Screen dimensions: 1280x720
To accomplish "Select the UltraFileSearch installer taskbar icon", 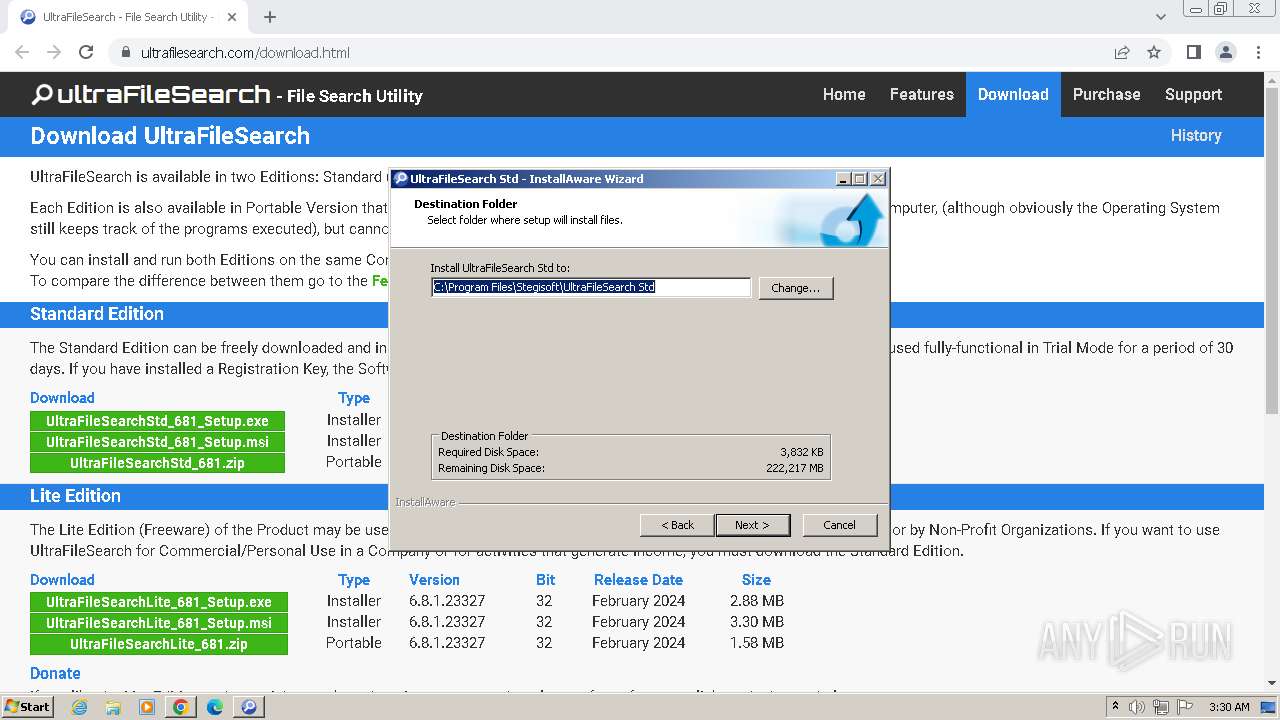I will (249, 707).
